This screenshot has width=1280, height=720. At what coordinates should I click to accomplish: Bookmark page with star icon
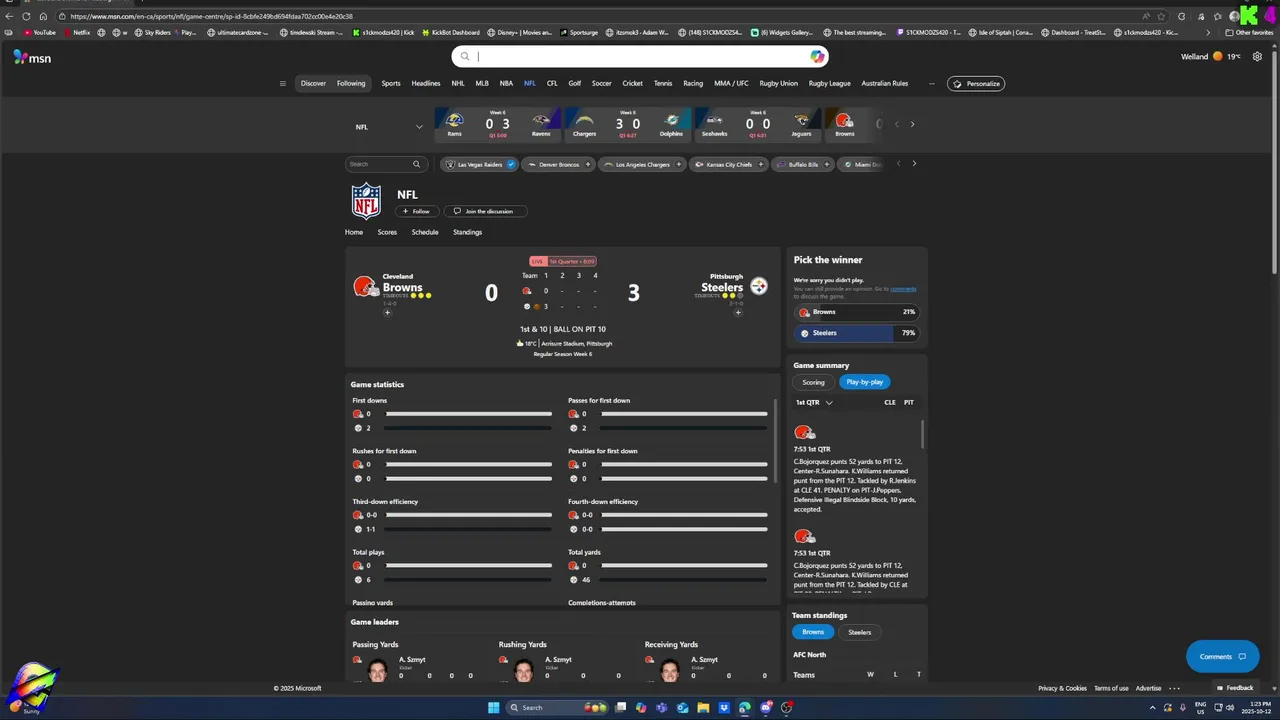[1161, 16]
